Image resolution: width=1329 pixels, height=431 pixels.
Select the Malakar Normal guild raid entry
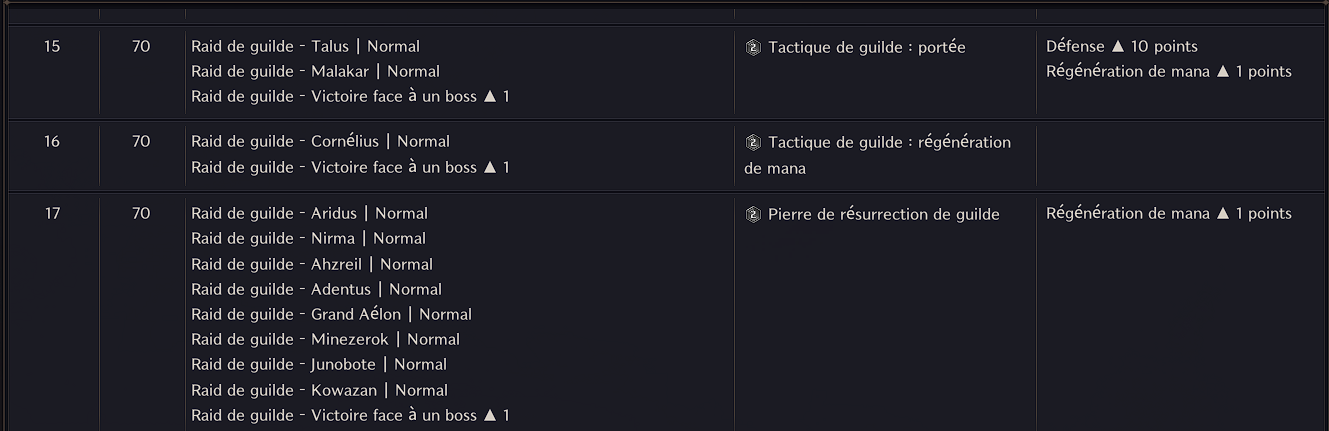click(315, 71)
